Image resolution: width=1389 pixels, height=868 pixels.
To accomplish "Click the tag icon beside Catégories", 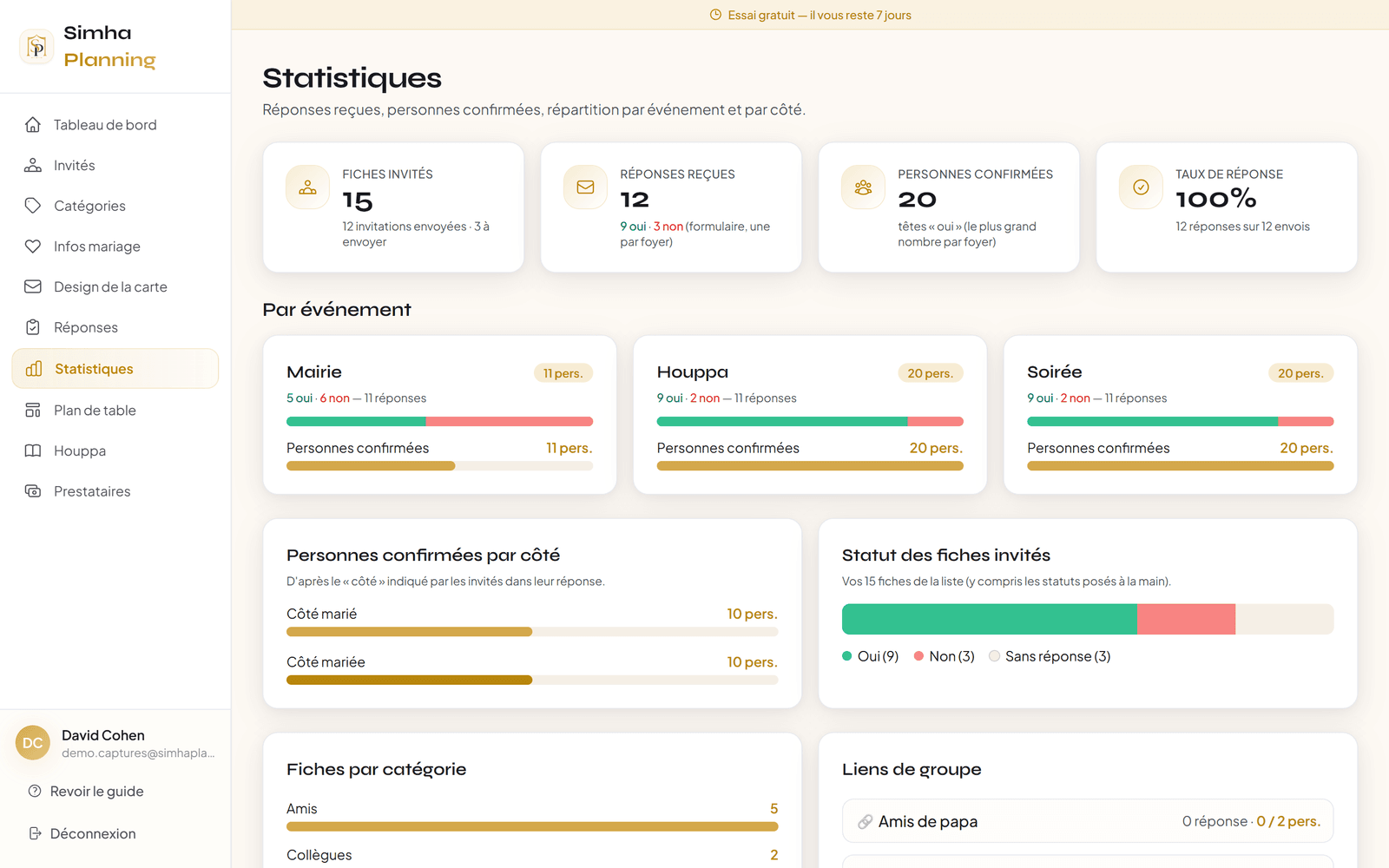I will pyautogui.click(x=33, y=206).
